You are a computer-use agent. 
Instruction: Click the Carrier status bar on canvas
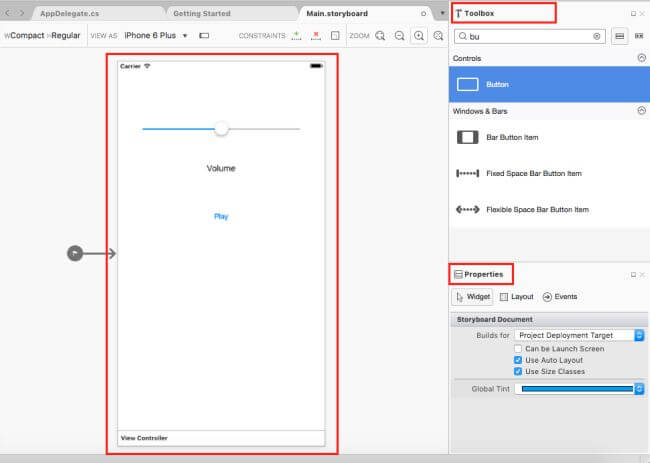point(221,66)
